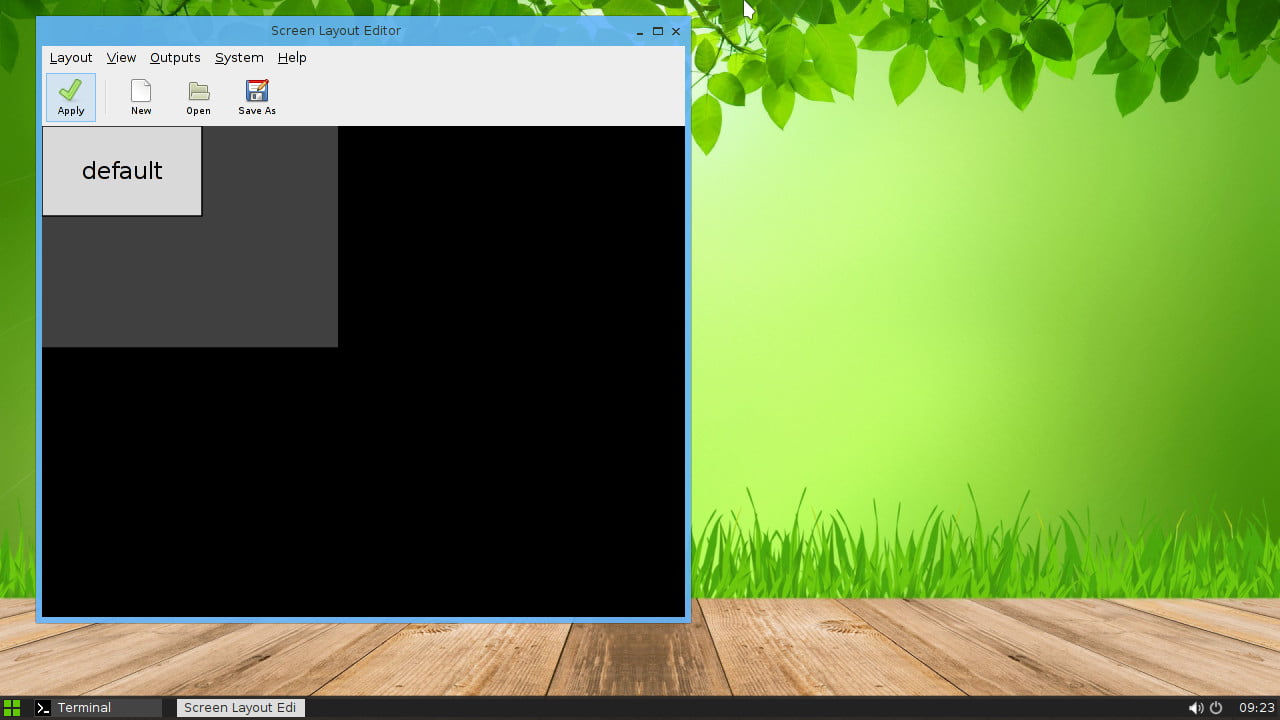Open the Layout menu

71,58
